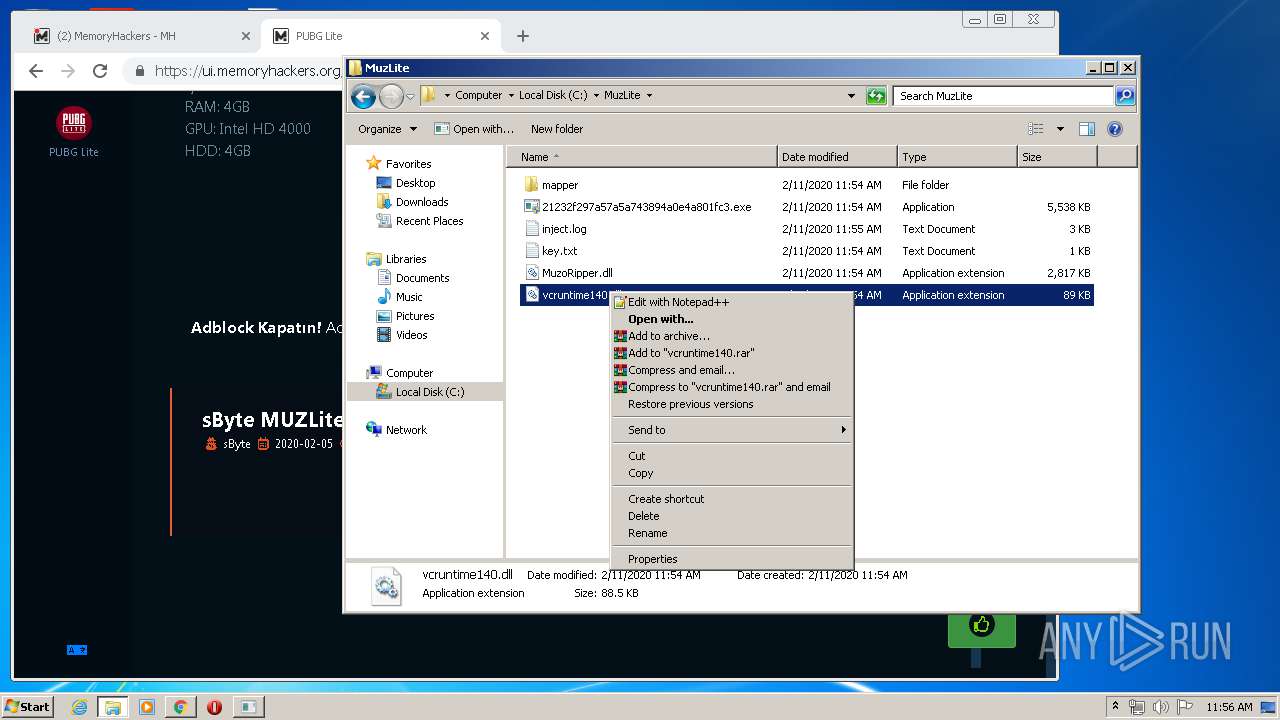The height and width of the screenshot is (720, 1280).
Task: Choose Properties in the context menu
Action: coord(732,559)
